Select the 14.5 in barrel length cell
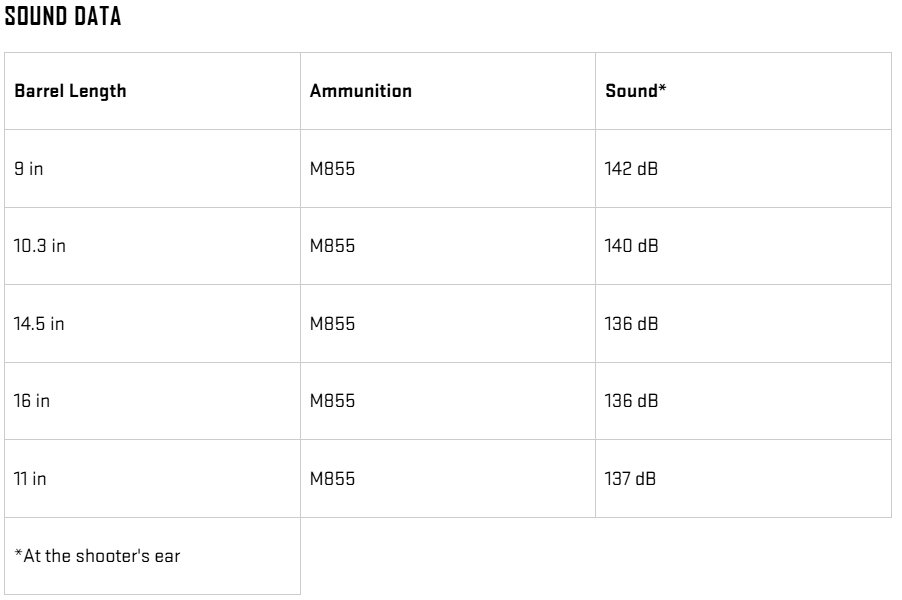The width and height of the screenshot is (902, 600). pyautogui.click(x=39, y=324)
